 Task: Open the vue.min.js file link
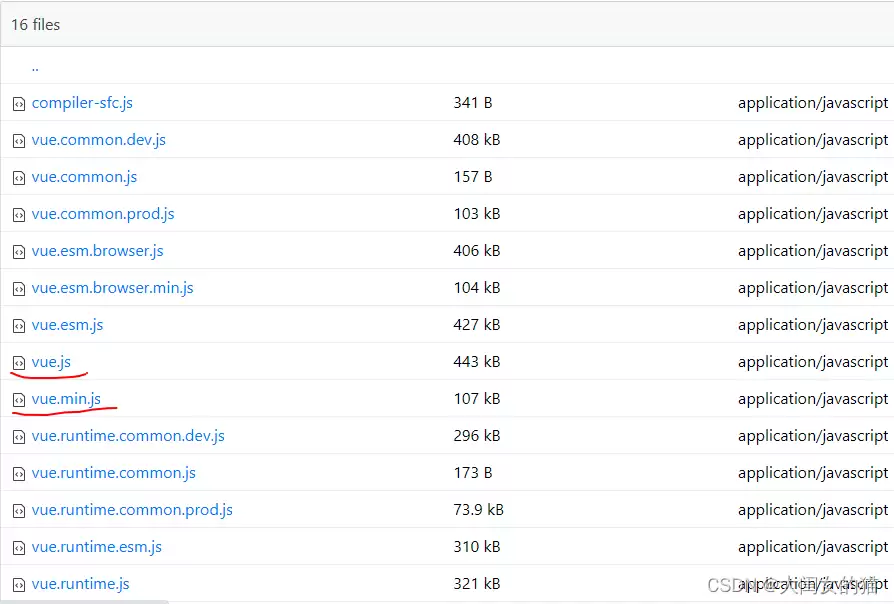66,399
